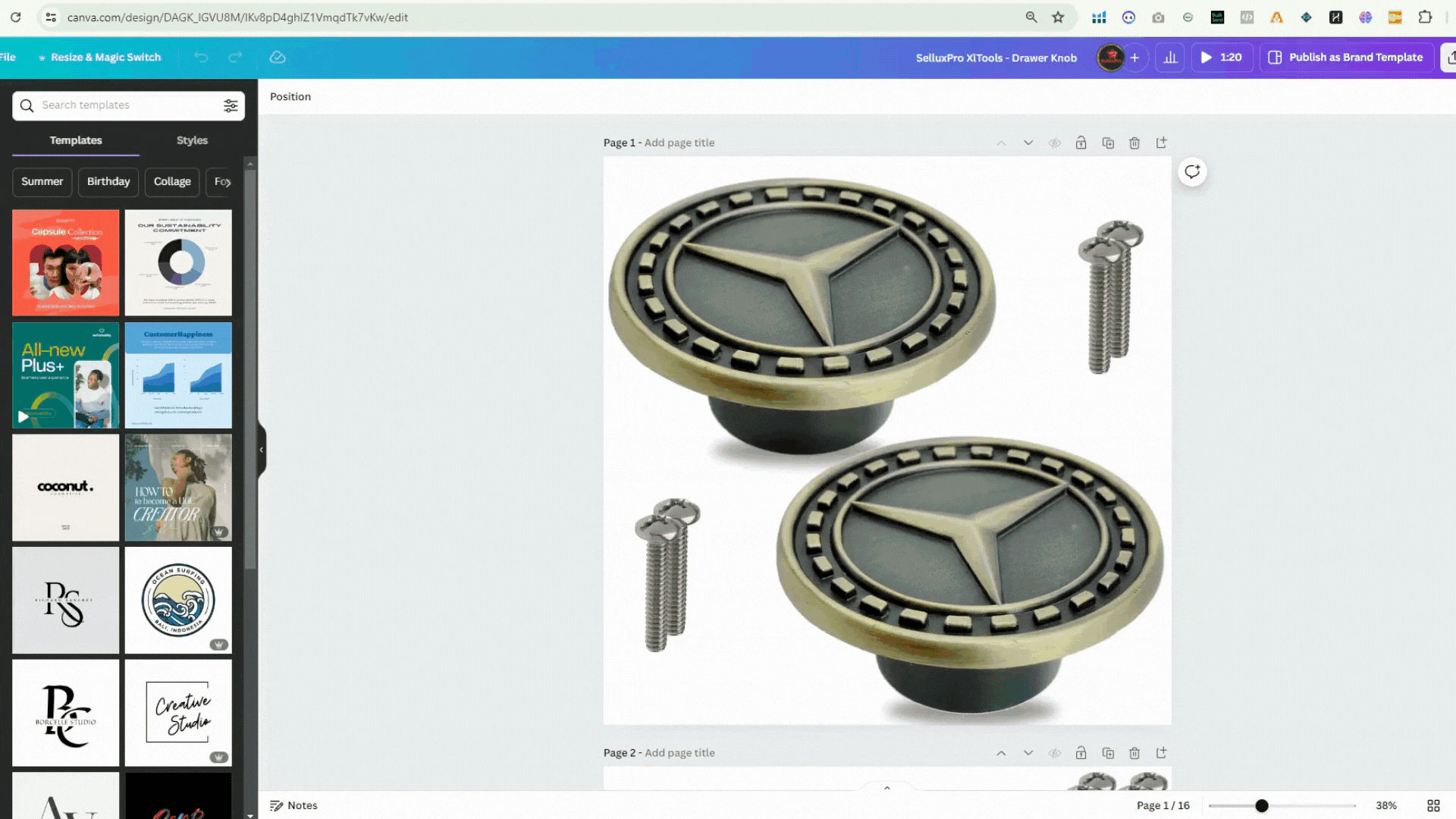Add new page after Page 2 icon
Viewport: 1456px width, 819px height.
pyautogui.click(x=1161, y=753)
